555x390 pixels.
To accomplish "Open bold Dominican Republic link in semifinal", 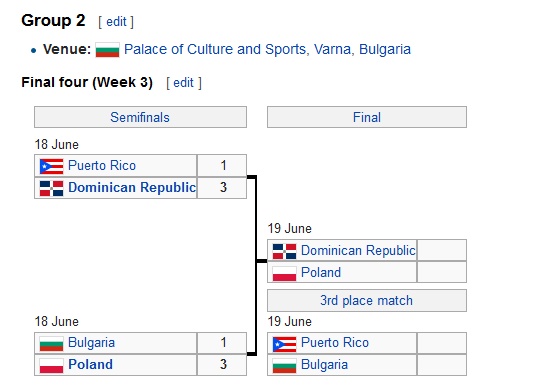I will [x=132, y=188].
